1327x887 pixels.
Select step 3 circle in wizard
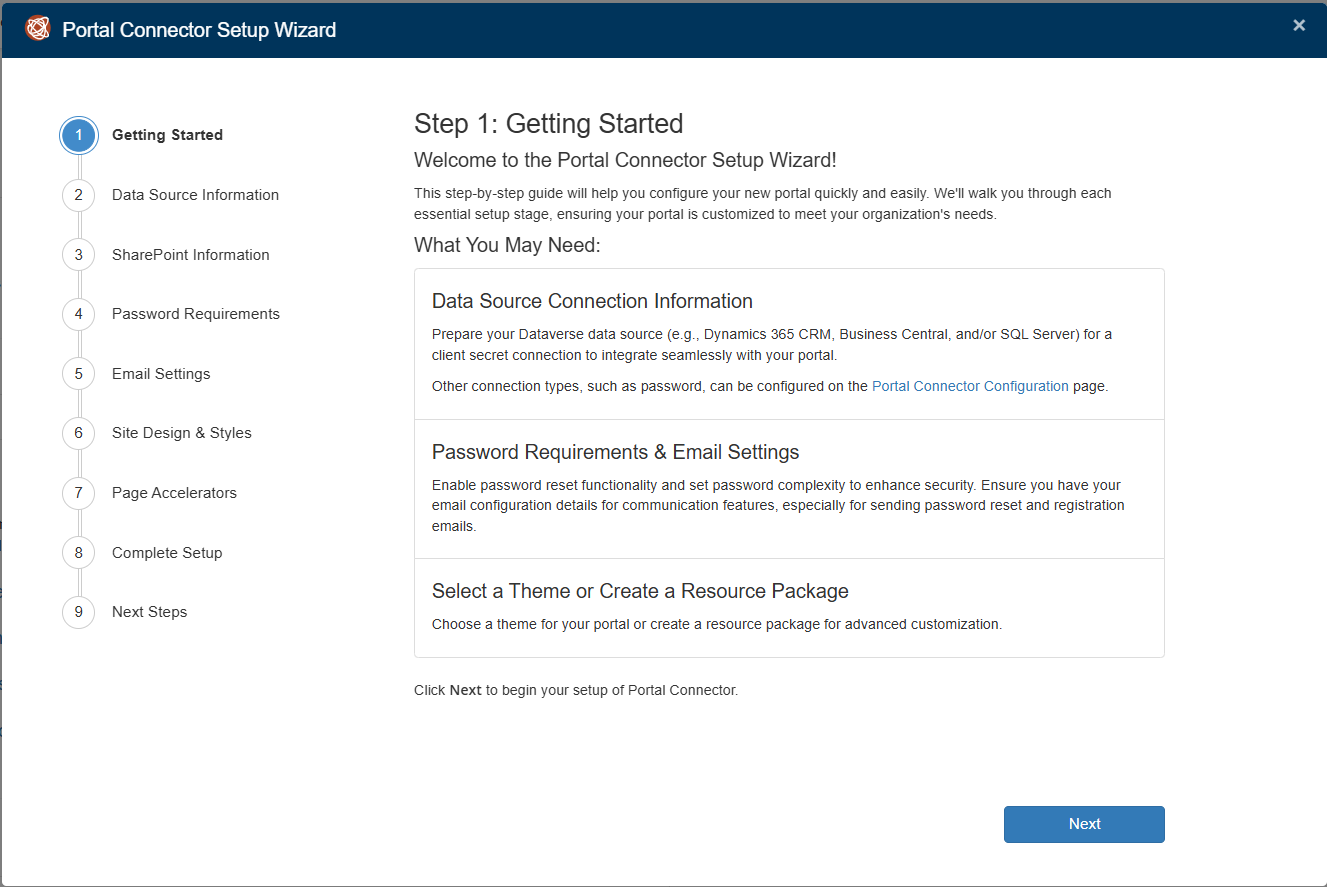click(x=79, y=255)
